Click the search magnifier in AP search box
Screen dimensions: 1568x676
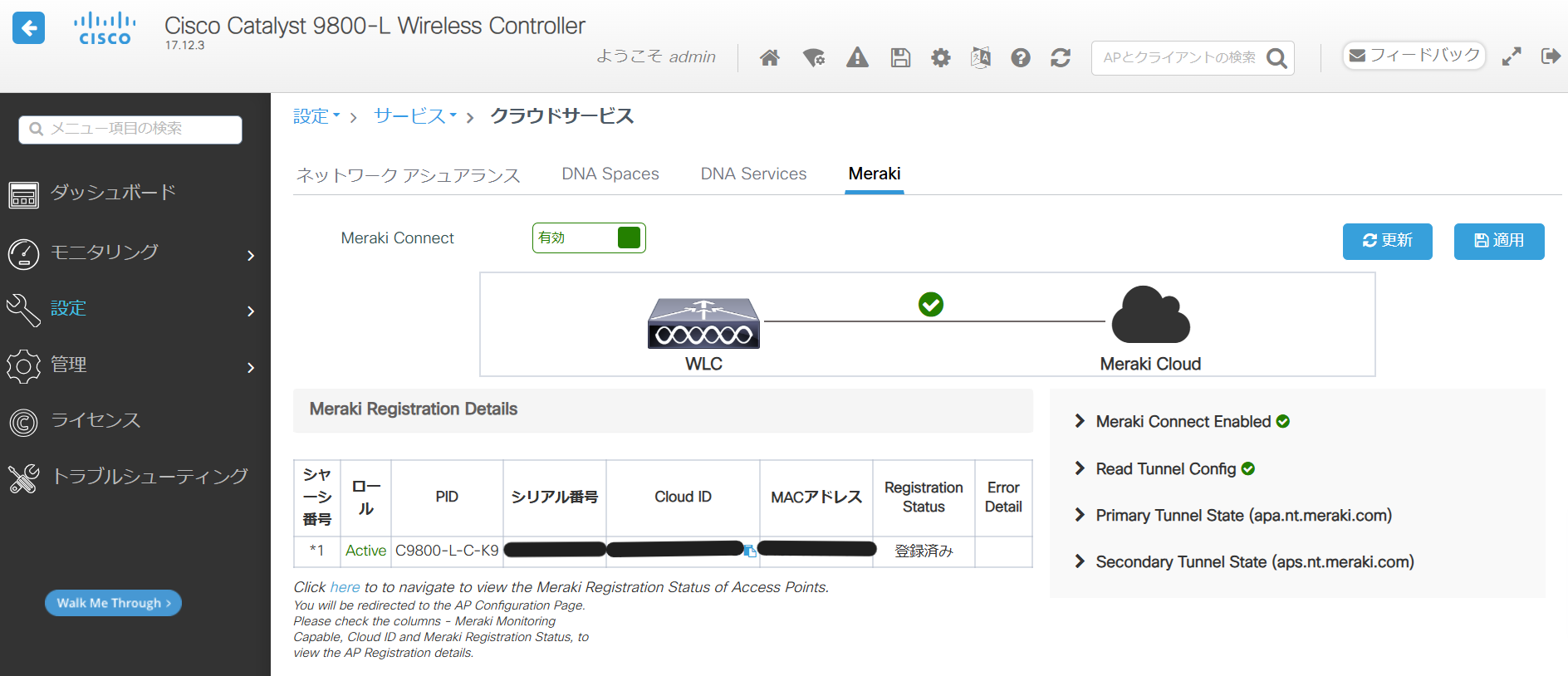pos(1276,58)
